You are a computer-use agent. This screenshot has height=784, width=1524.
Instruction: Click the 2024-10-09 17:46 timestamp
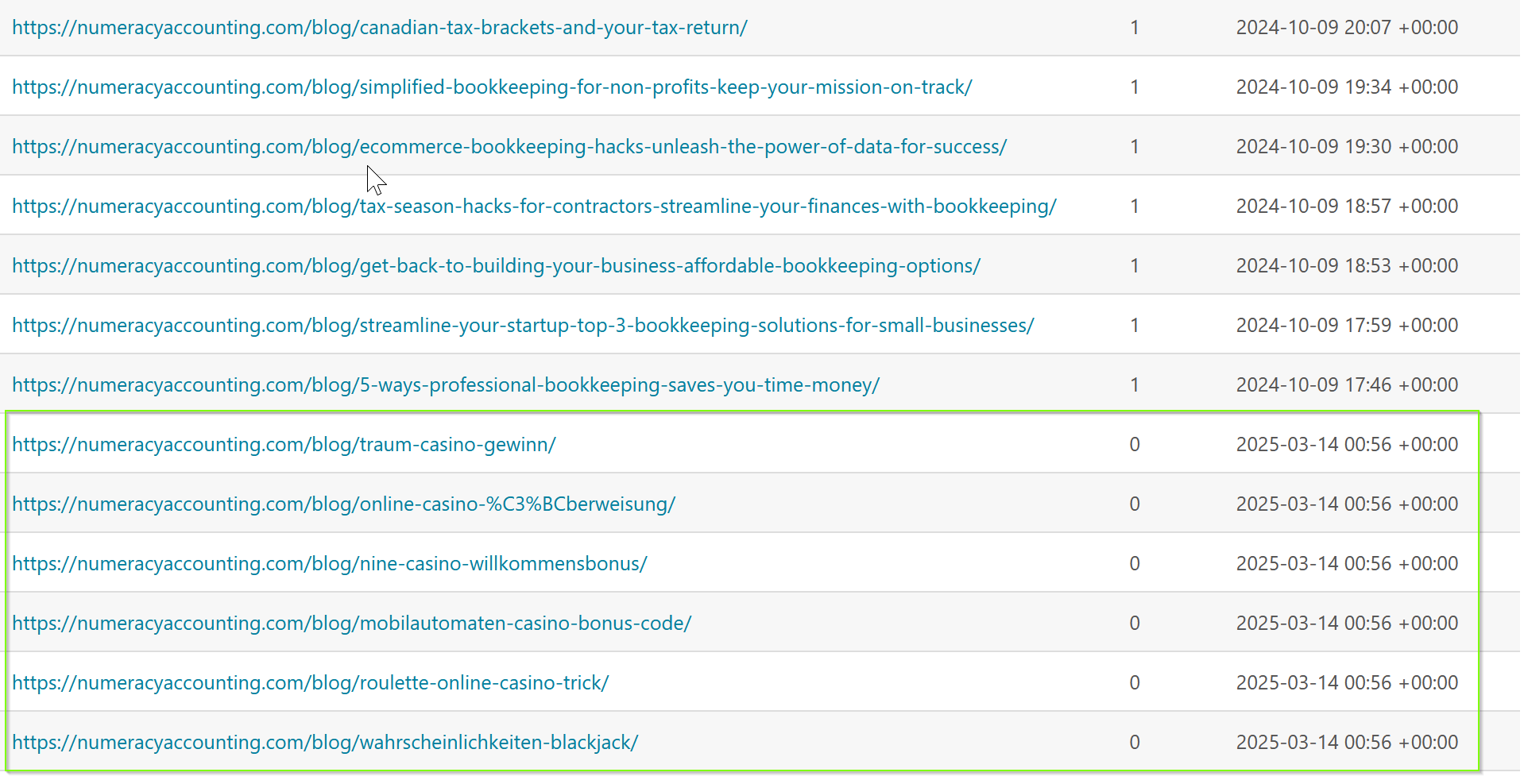(1347, 385)
